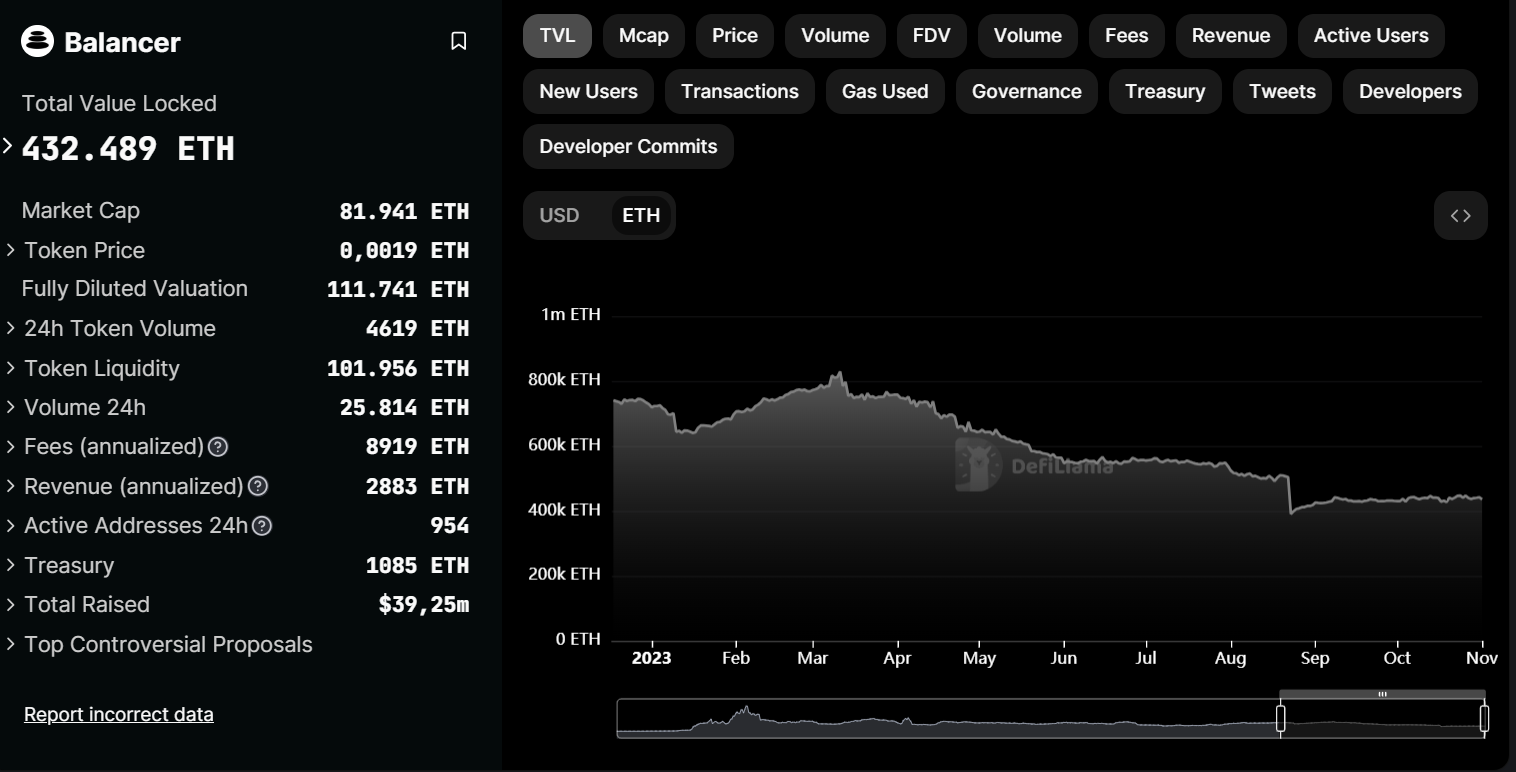
Task: Bookmark the Balancer protocol
Action: pos(458,41)
